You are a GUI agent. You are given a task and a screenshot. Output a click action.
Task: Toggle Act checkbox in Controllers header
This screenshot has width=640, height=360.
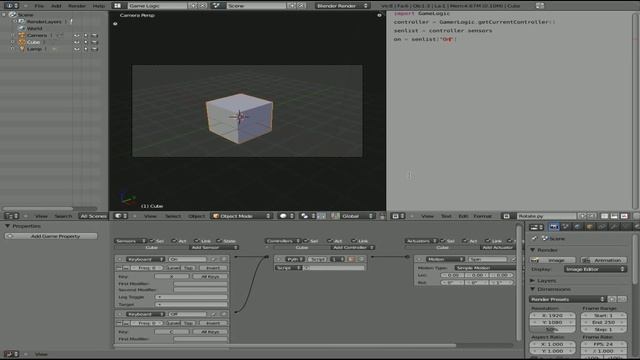pos(330,241)
